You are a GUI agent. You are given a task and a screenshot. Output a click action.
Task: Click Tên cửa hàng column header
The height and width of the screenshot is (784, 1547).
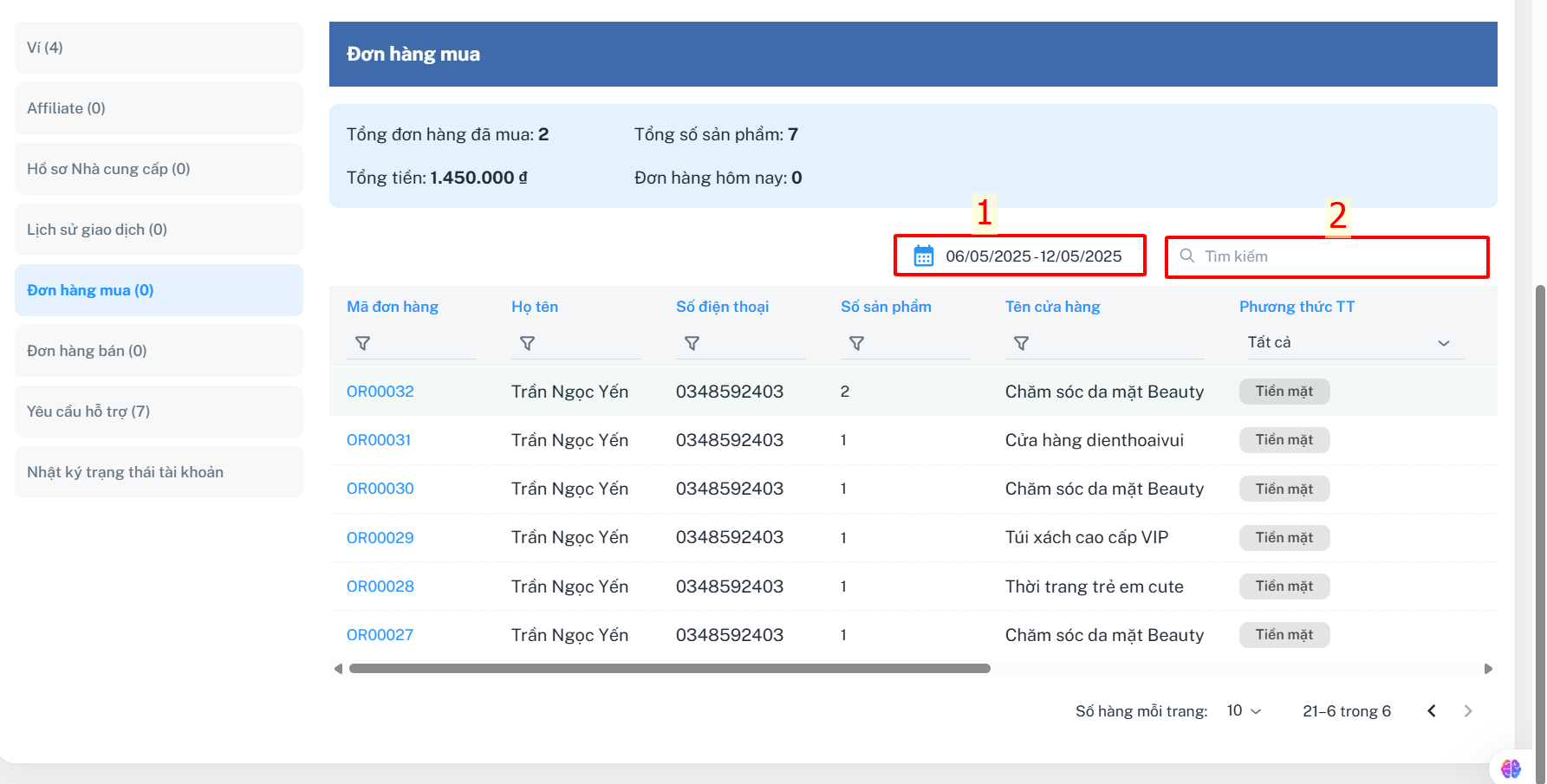click(1053, 307)
